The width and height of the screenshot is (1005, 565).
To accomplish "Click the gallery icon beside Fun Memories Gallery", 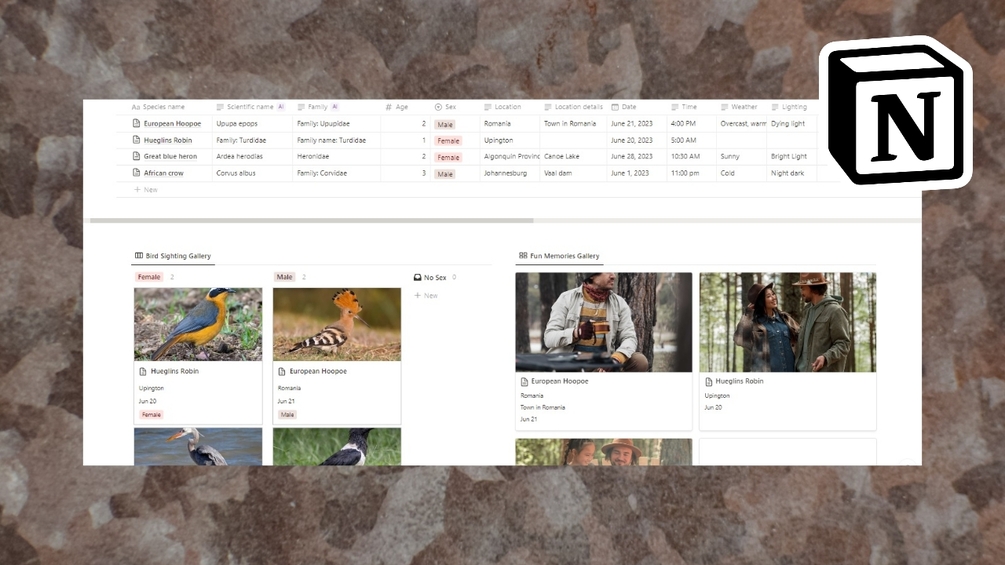I will 523,256.
